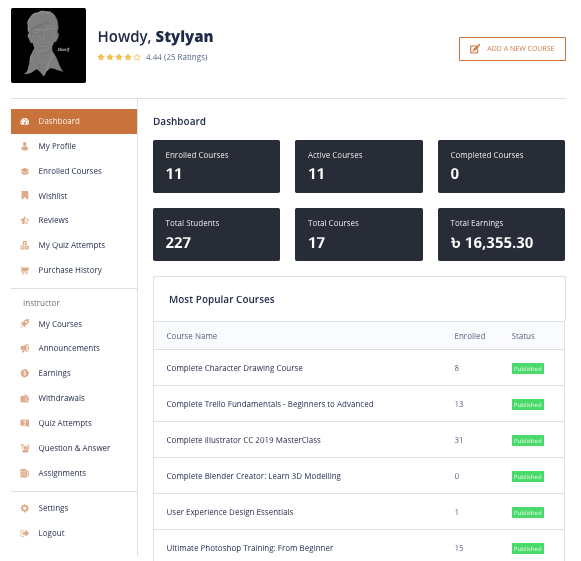This screenshot has height=561, width=581.
Task: Click the Purchase History cart icon
Action: tap(24, 270)
